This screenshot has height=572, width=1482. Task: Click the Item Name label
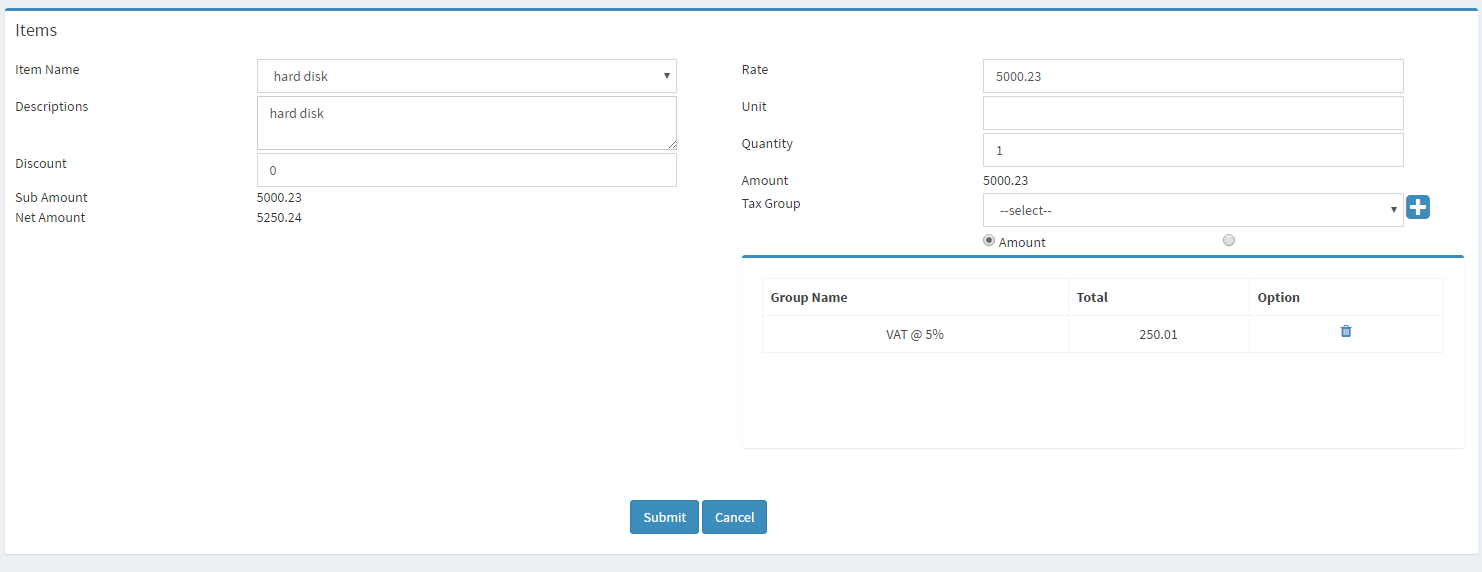tap(47, 69)
